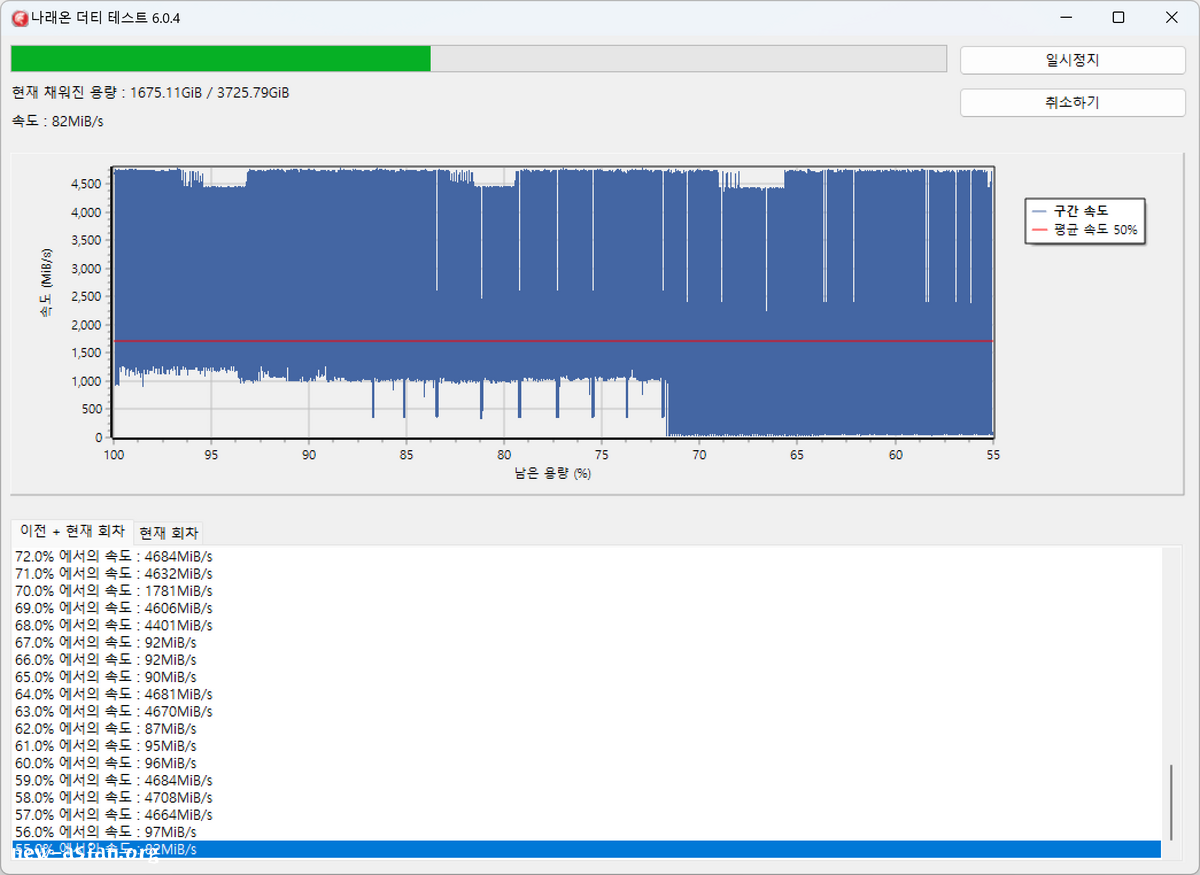The width and height of the screenshot is (1200, 875).
Task: Click the red average speed line in chart
Action: pyautogui.click(x=553, y=341)
